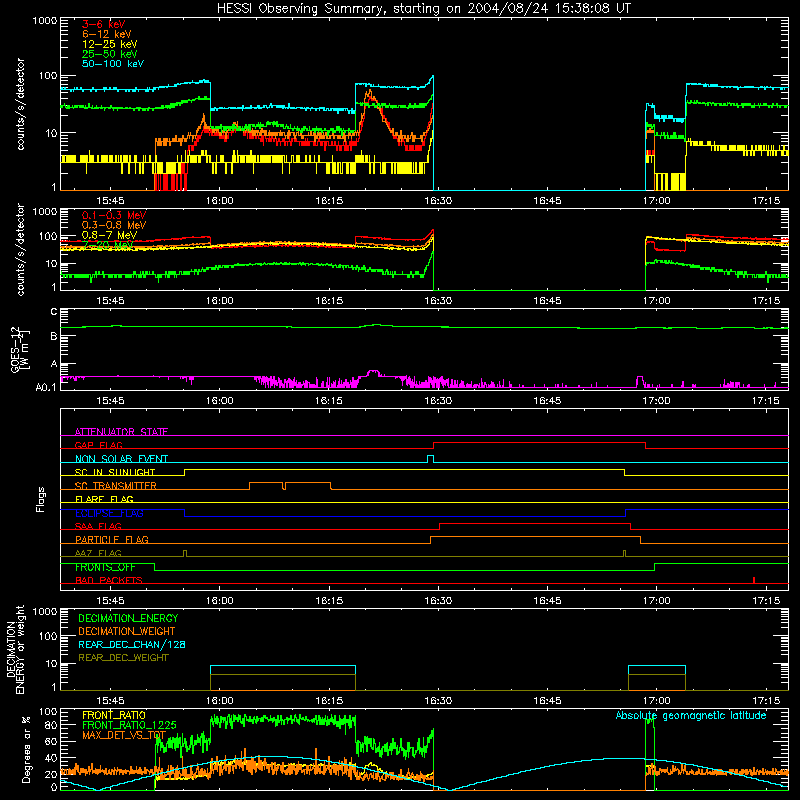
Task: Click the 0.8-7 MeV legend entry
Action: coord(109,235)
